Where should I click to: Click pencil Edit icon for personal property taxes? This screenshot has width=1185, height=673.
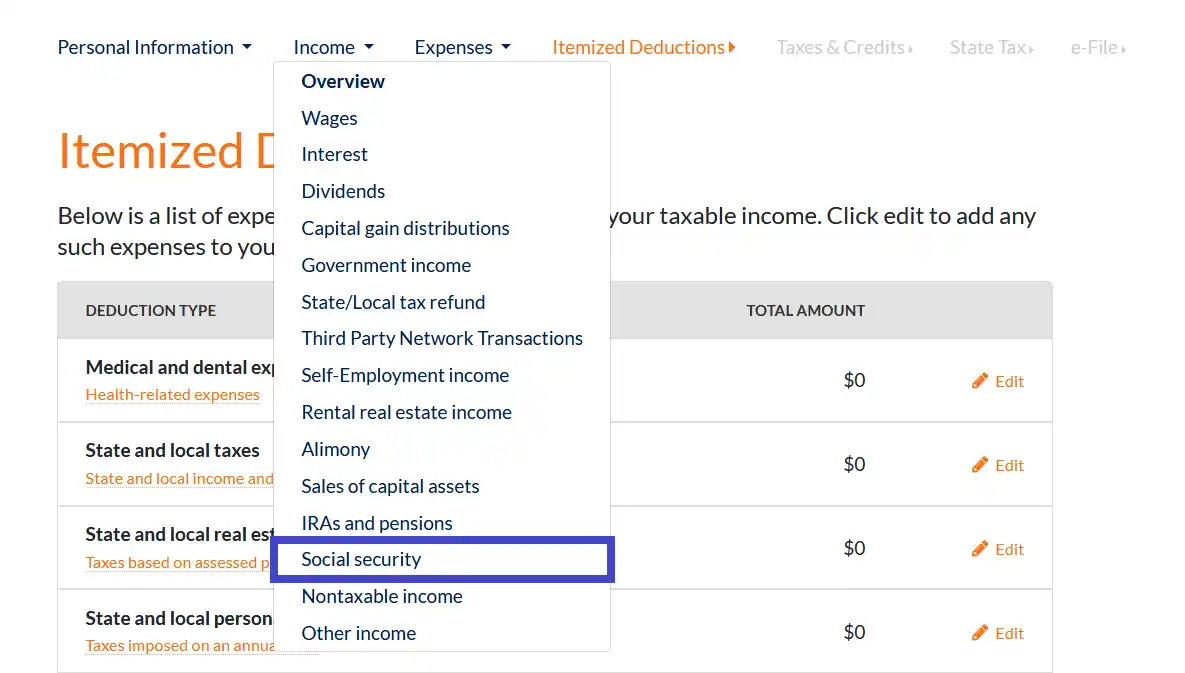tap(980, 633)
